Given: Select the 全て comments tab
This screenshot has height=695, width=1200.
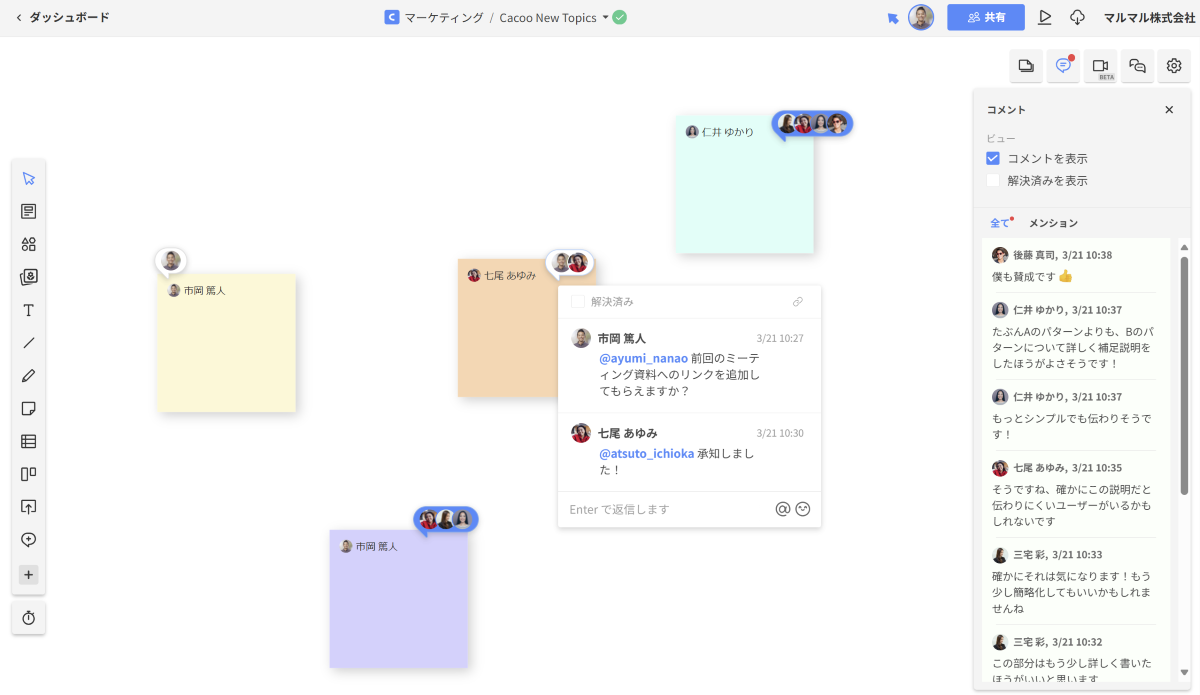Looking at the screenshot, I should tap(999, 223).
